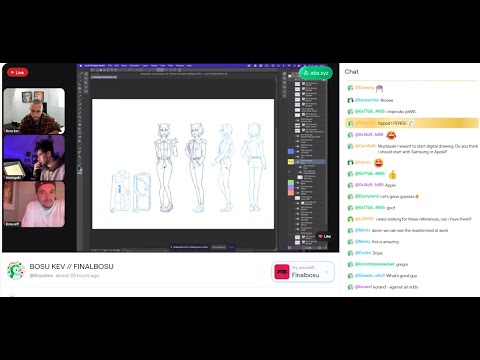This screenshot has width=480, height=360.
Task: Click the avatar beside the 'Nicee' message
Action: point(350,100)
